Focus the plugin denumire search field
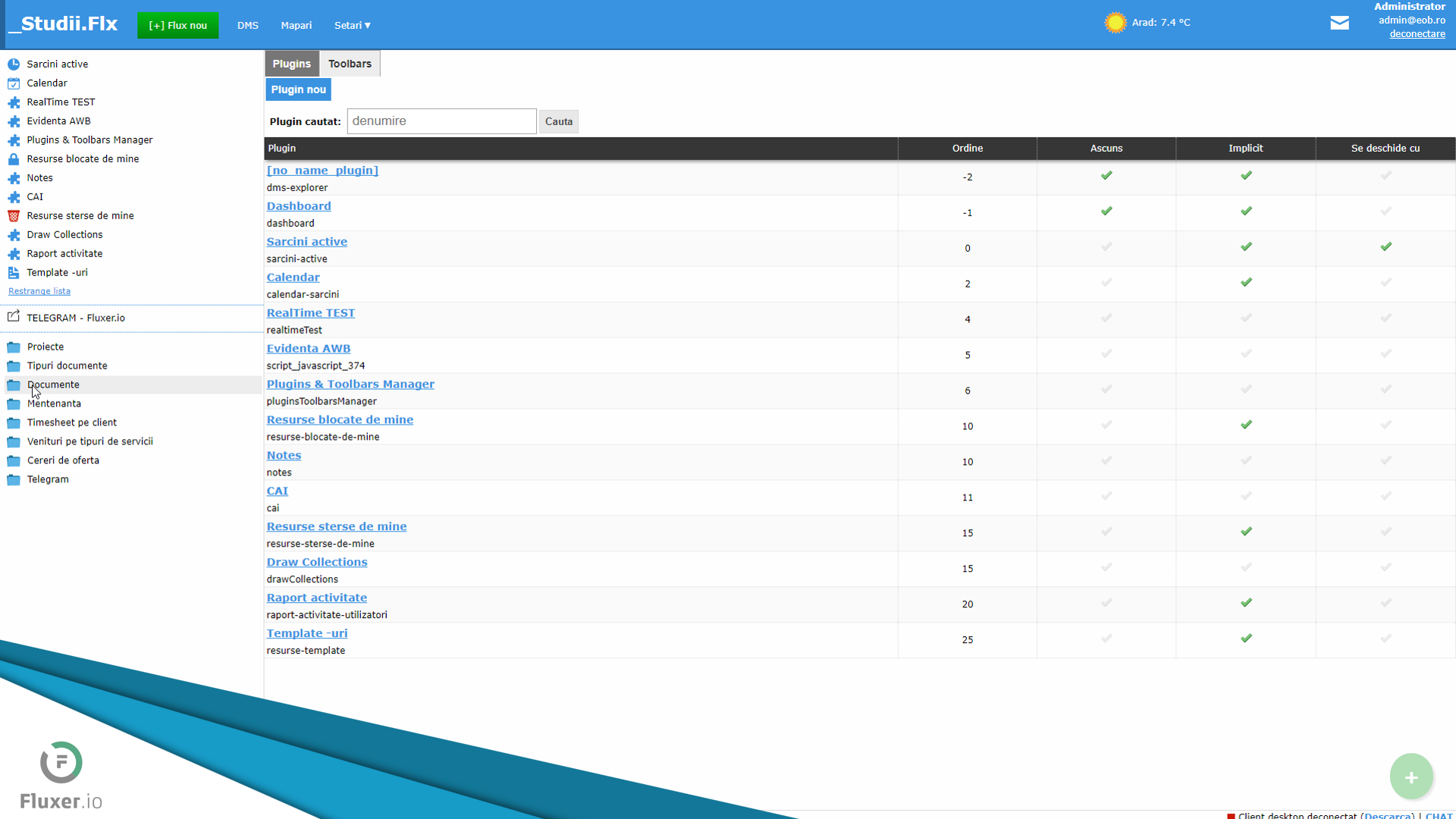This screenshot has width=1456, height=819. click(x=441, y=121)
